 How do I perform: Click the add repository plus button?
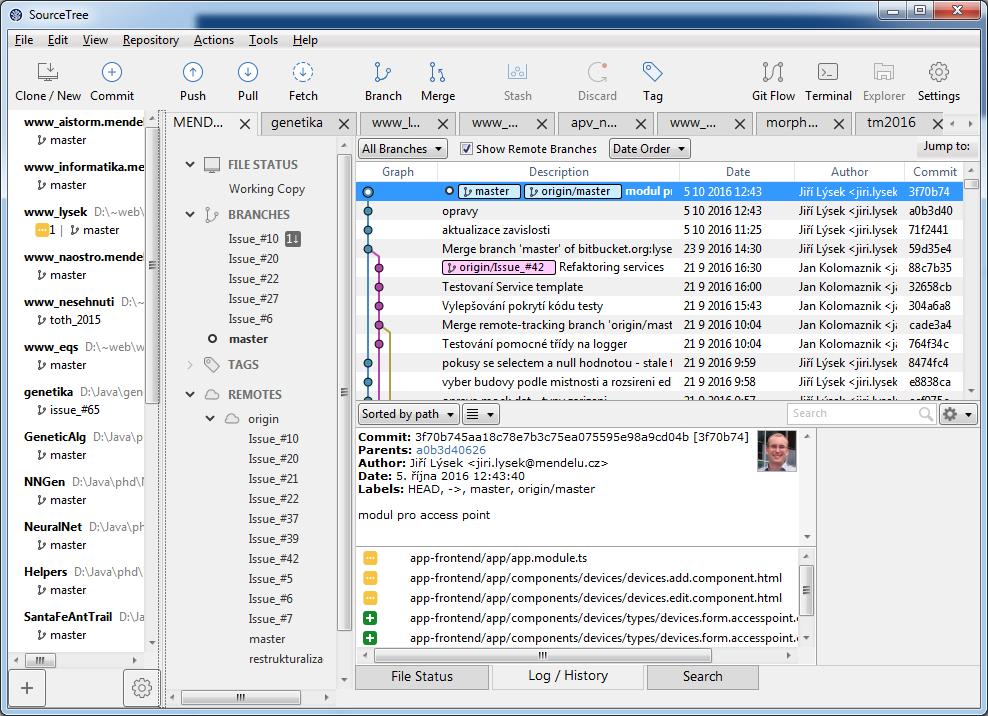[x=27, y=688]
